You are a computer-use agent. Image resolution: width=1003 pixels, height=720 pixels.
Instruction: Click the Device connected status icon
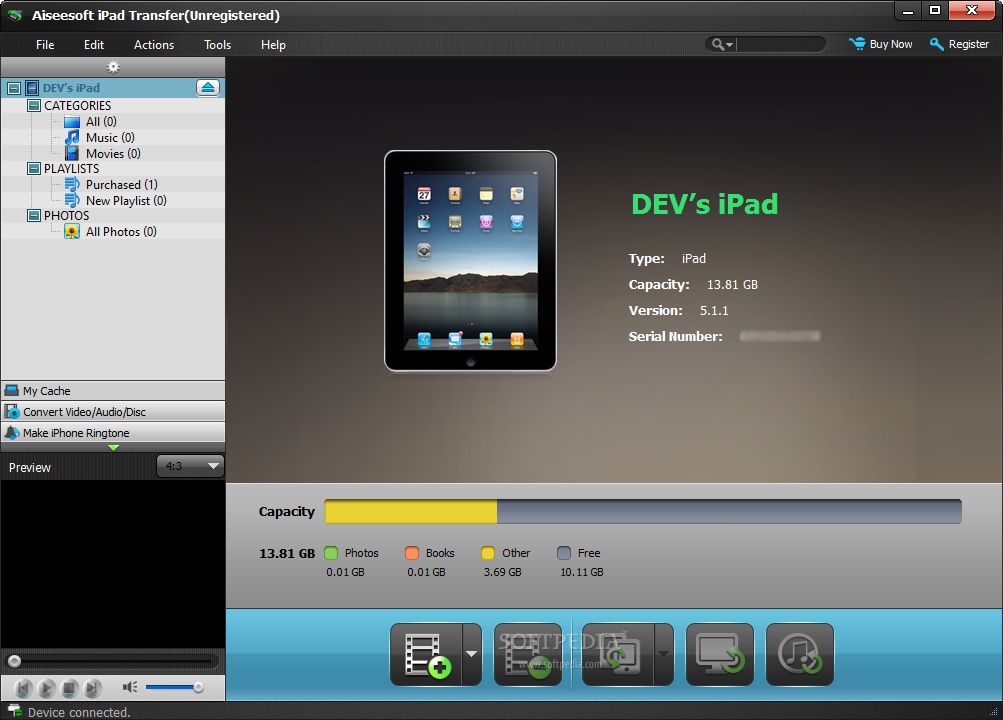click(14, 710)
